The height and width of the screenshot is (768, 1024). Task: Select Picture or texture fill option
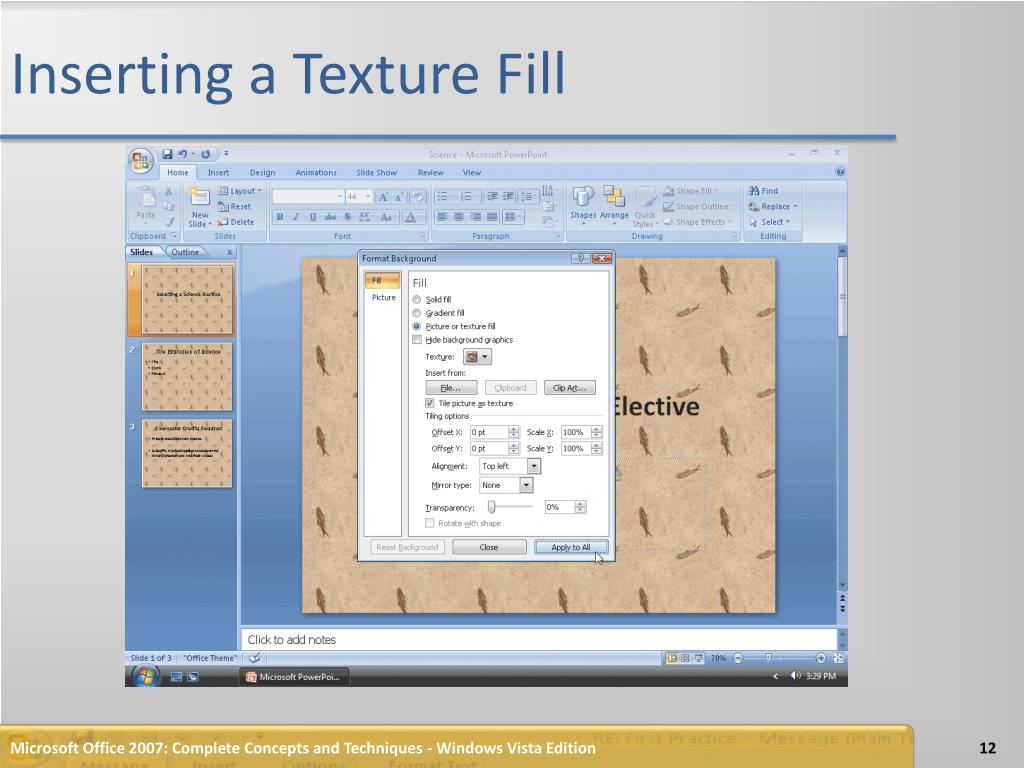[417, 327]
